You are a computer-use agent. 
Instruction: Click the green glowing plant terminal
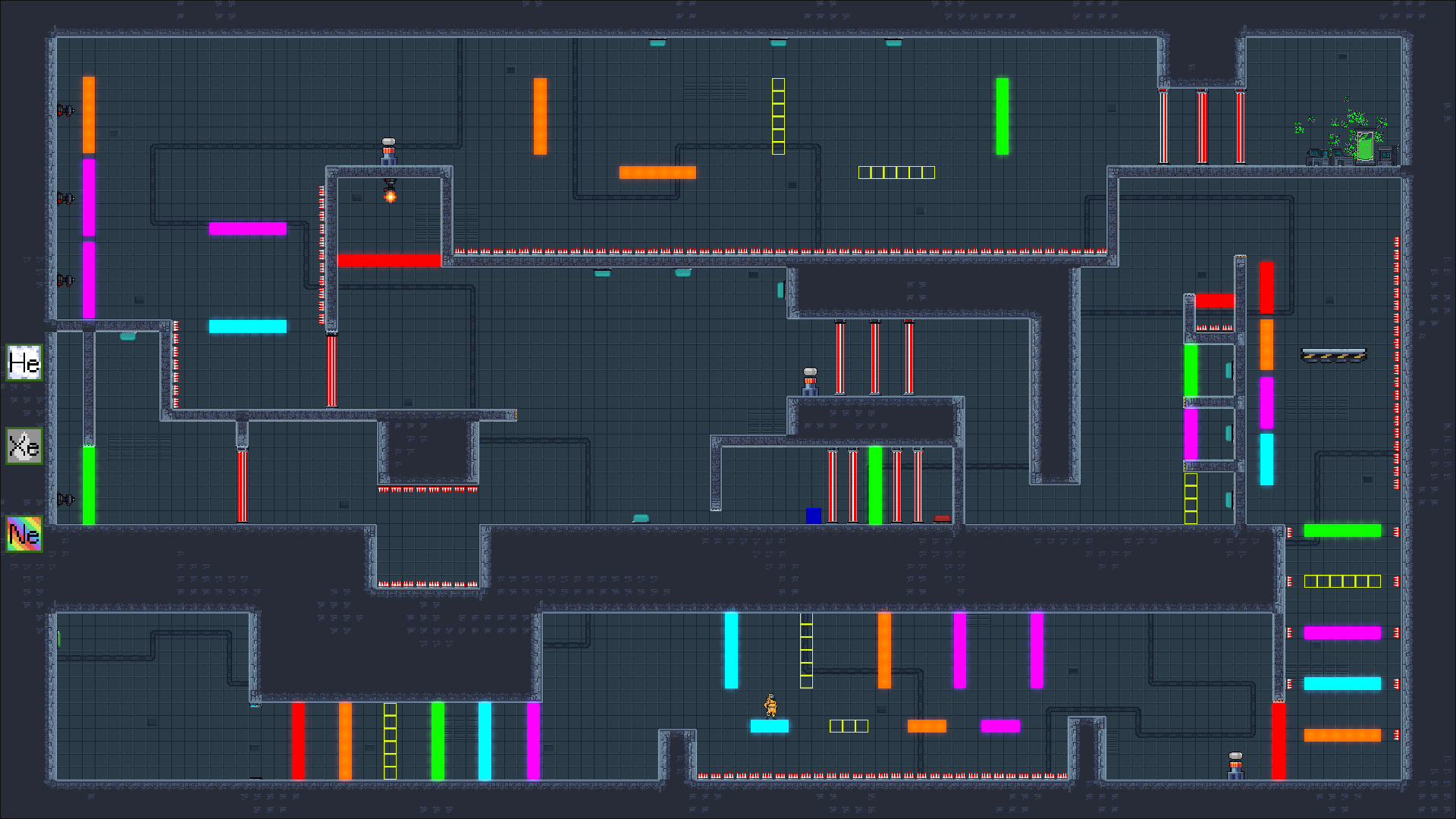[x=1364, y=146]
